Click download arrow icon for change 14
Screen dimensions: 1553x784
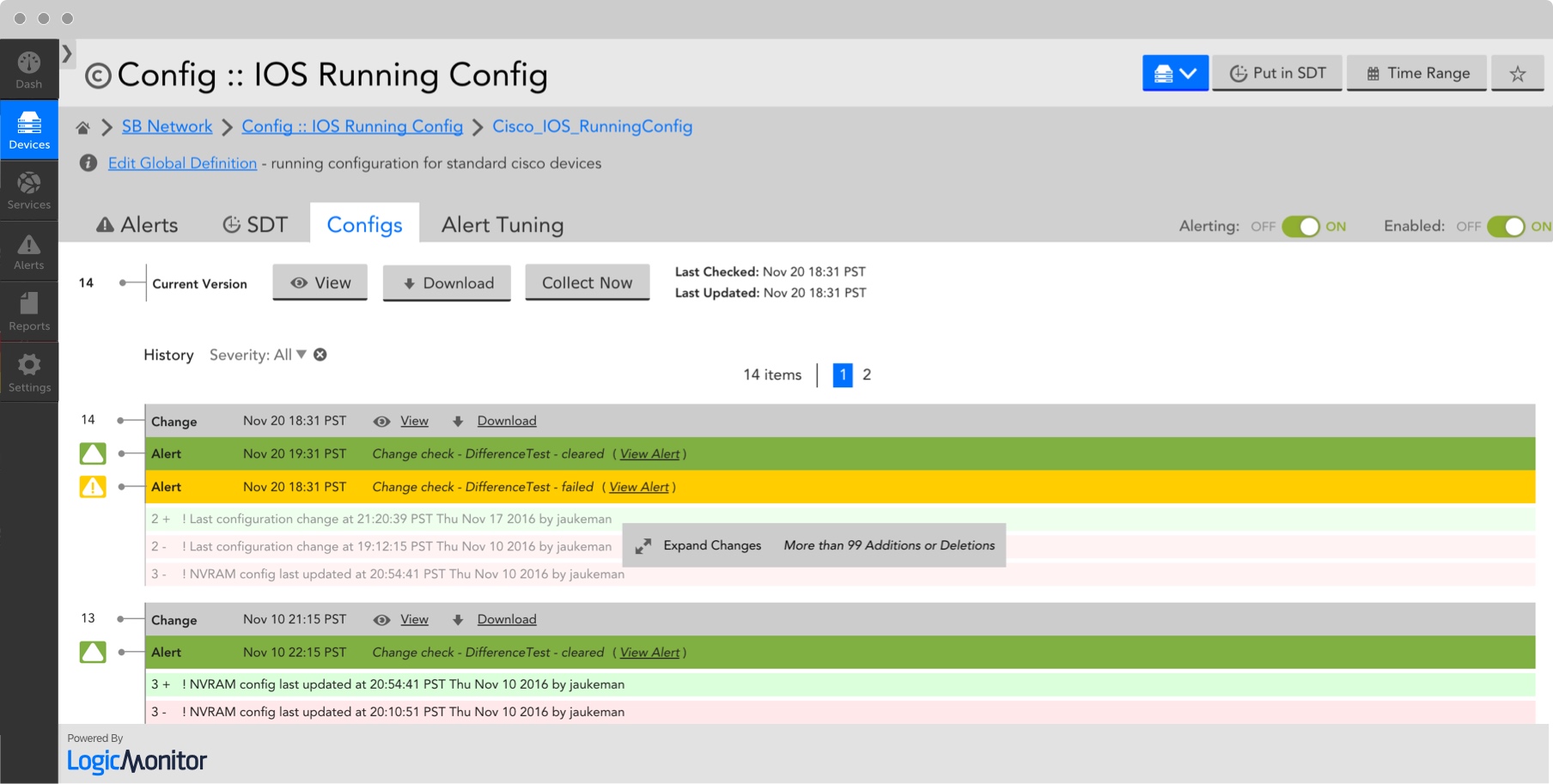coord(458,422)
